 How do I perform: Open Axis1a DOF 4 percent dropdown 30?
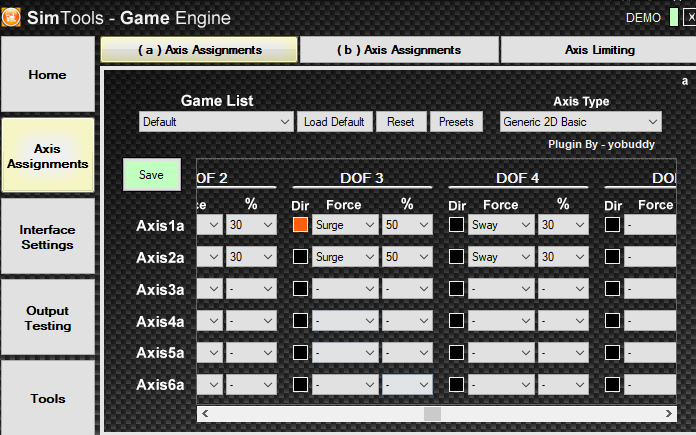coord(563,225)
